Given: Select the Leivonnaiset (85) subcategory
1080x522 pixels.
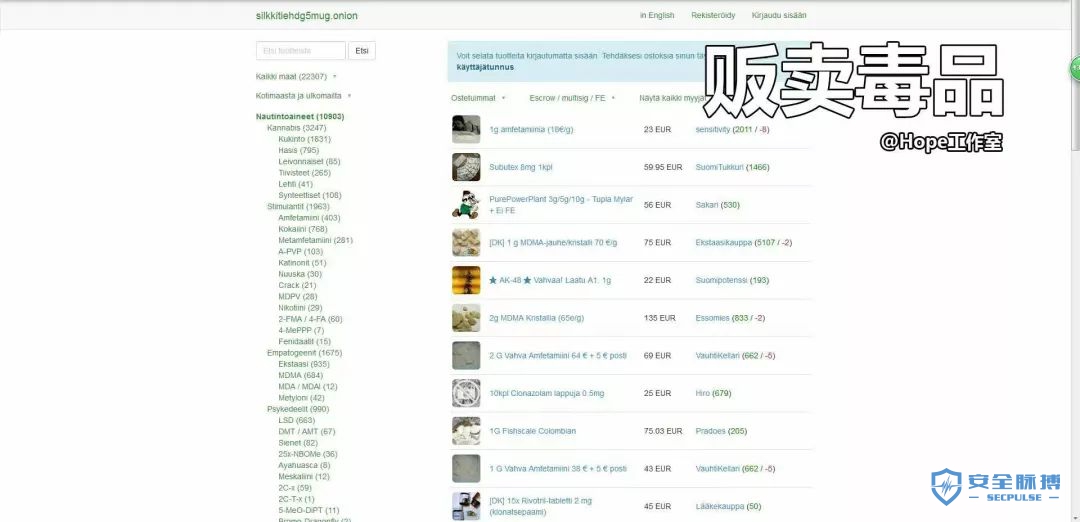Looking at the screenshot, I should pos(309,162).
